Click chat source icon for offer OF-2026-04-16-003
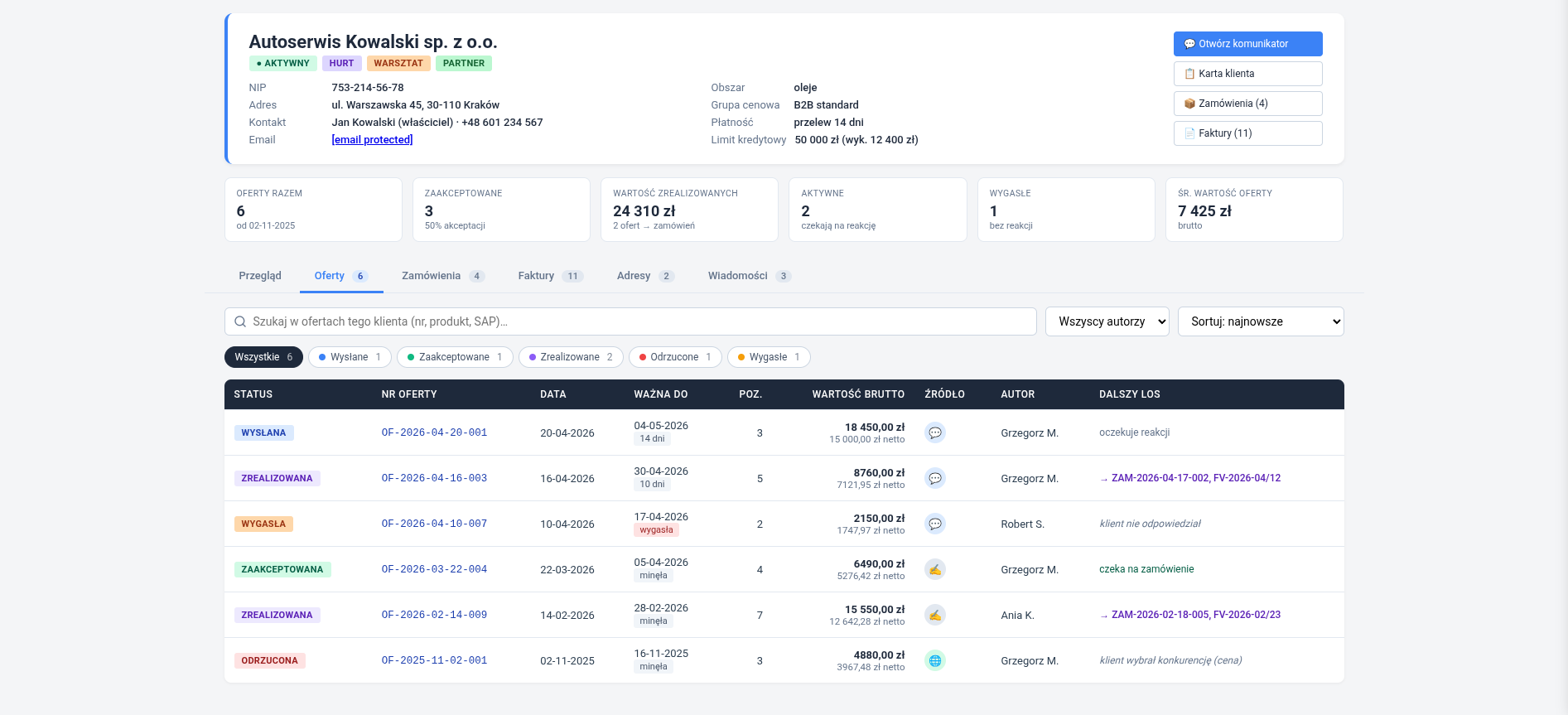1568x715 pixels. (x=935, y=478)
